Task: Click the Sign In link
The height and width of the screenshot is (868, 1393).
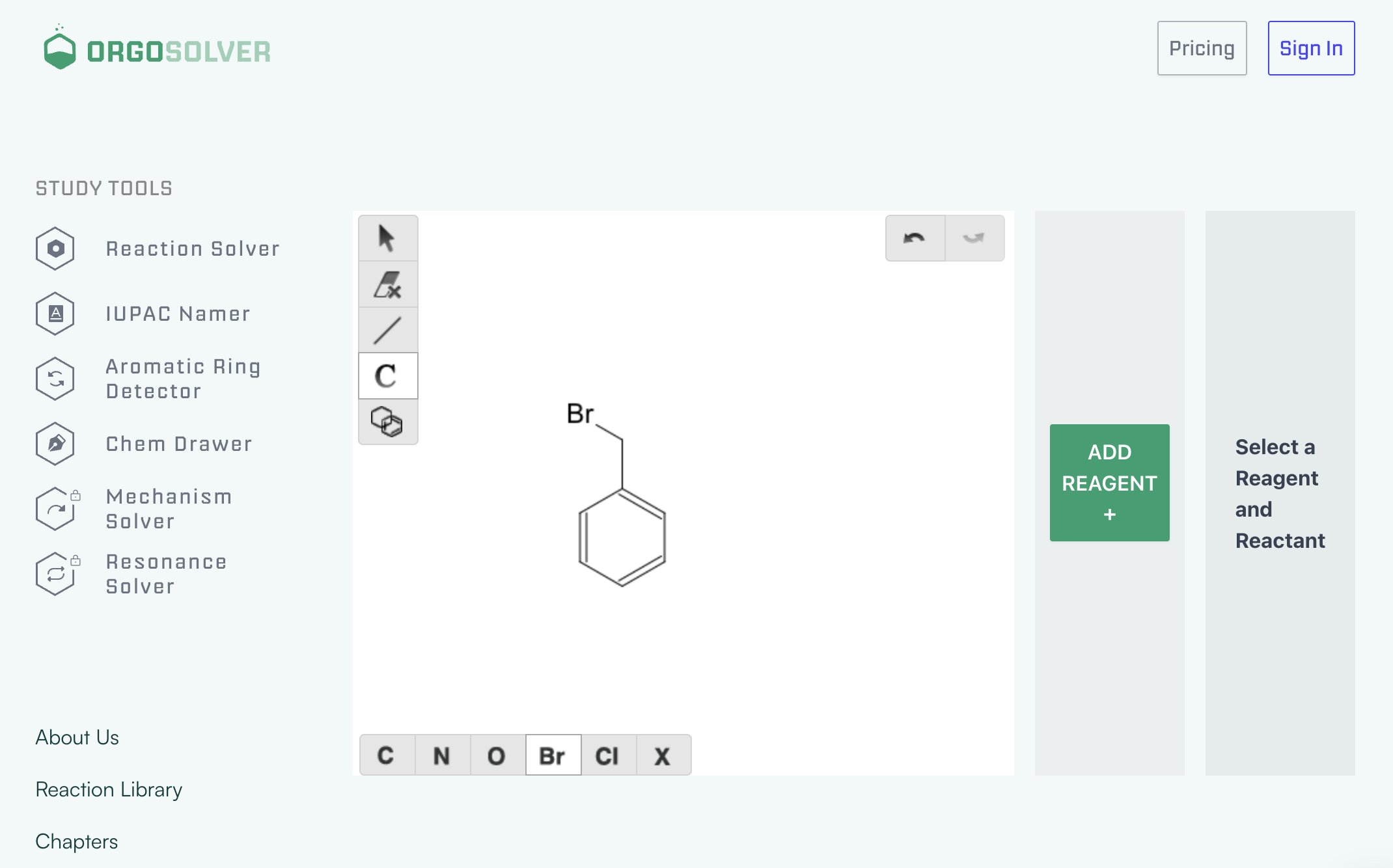Action: [1311, 47]
